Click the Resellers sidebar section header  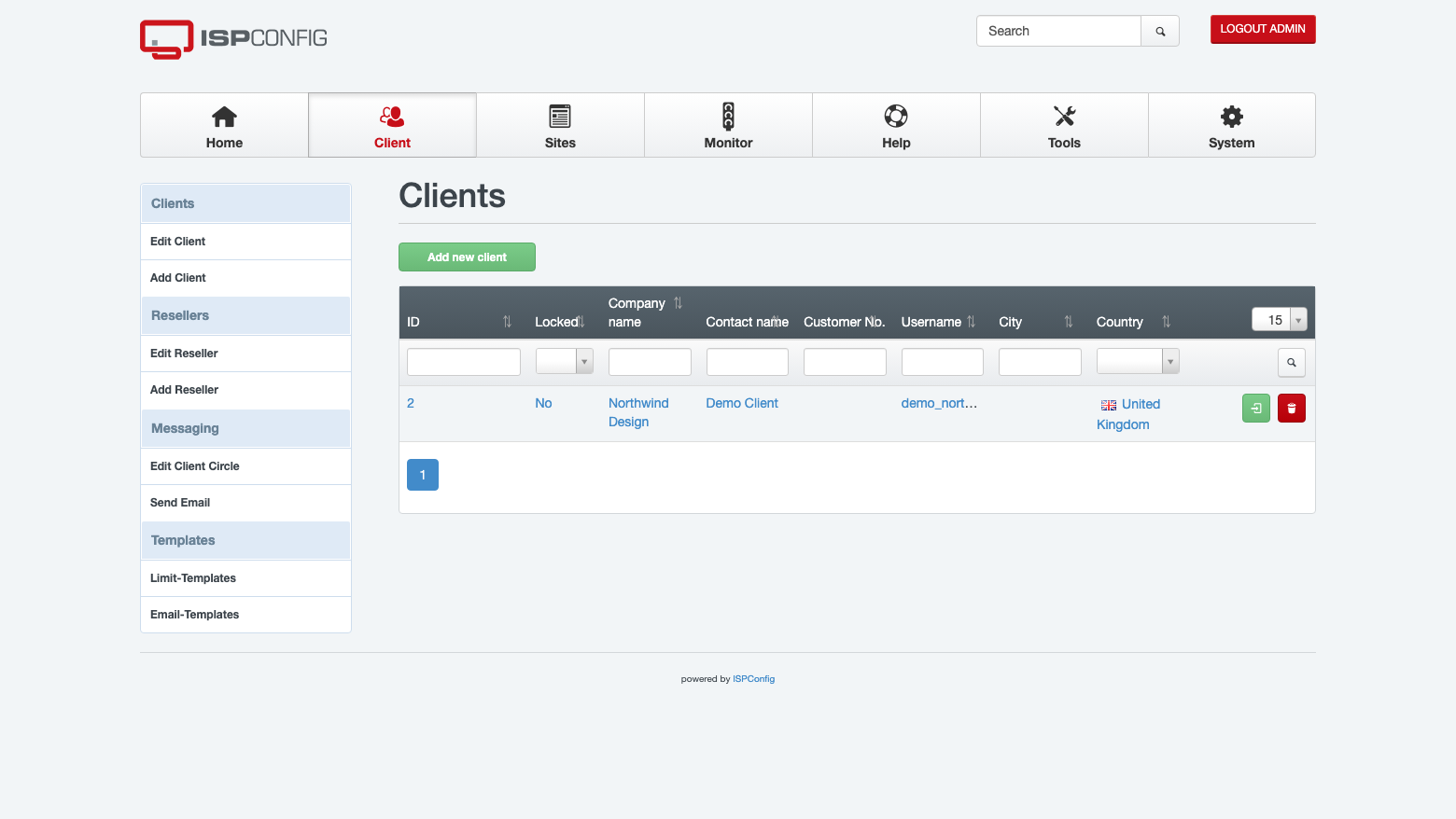pos(245,316)
